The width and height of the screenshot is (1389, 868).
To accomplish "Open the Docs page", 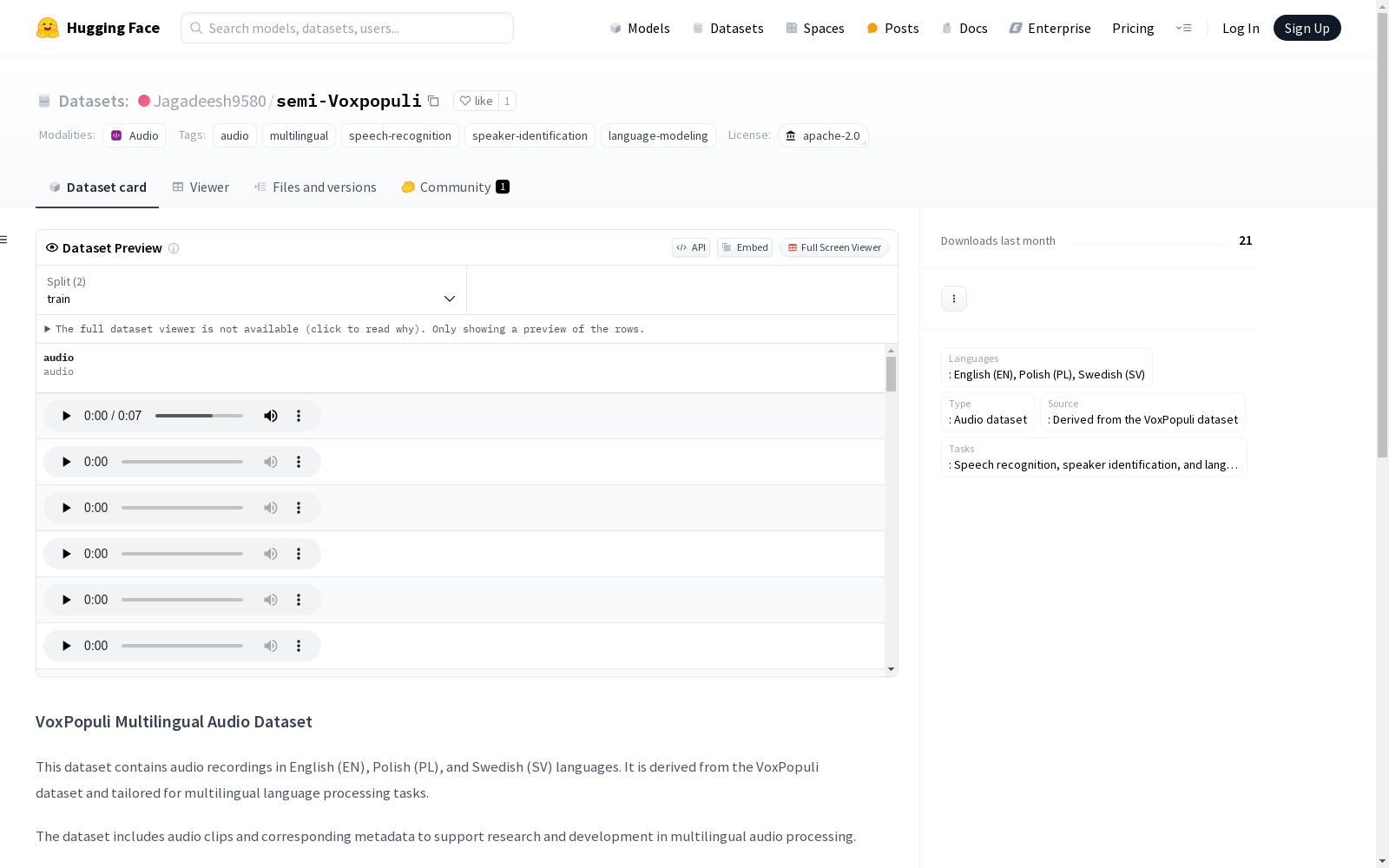I will 964,28.
